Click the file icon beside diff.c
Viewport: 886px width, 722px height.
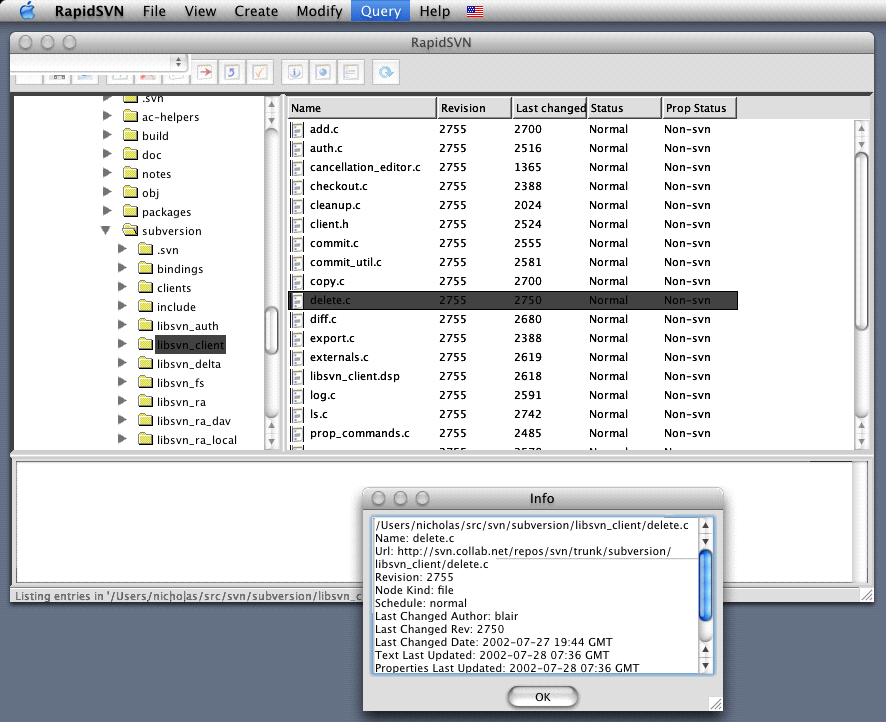click(297, 320)
